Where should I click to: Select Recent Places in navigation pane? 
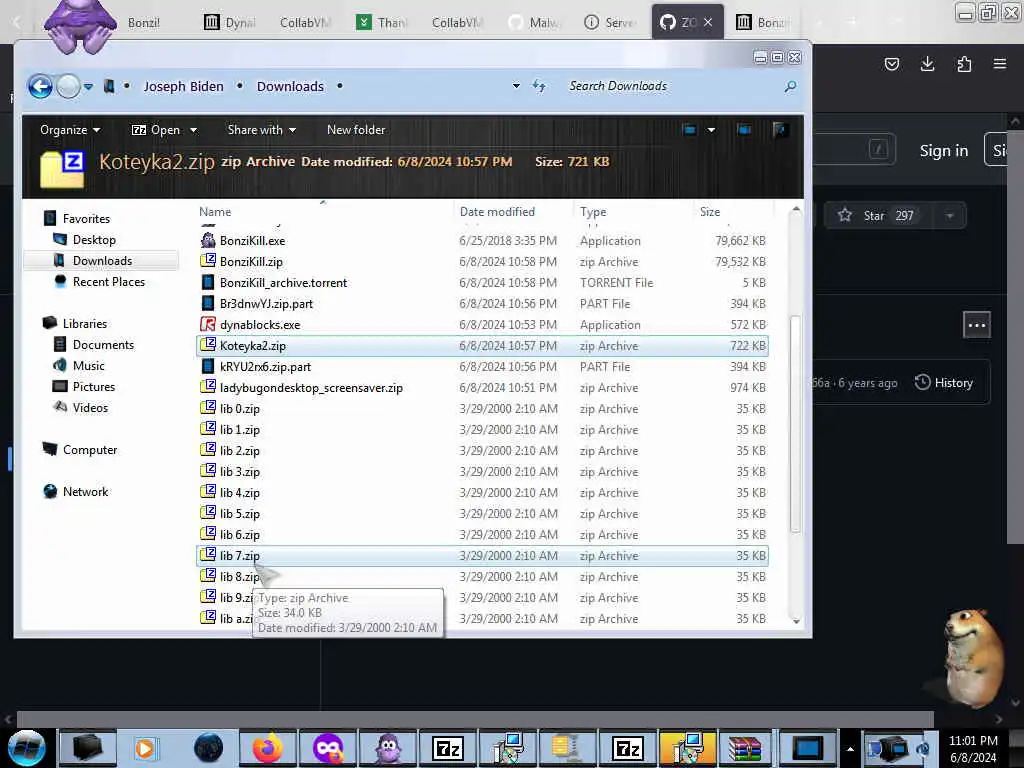pos(109,281)
